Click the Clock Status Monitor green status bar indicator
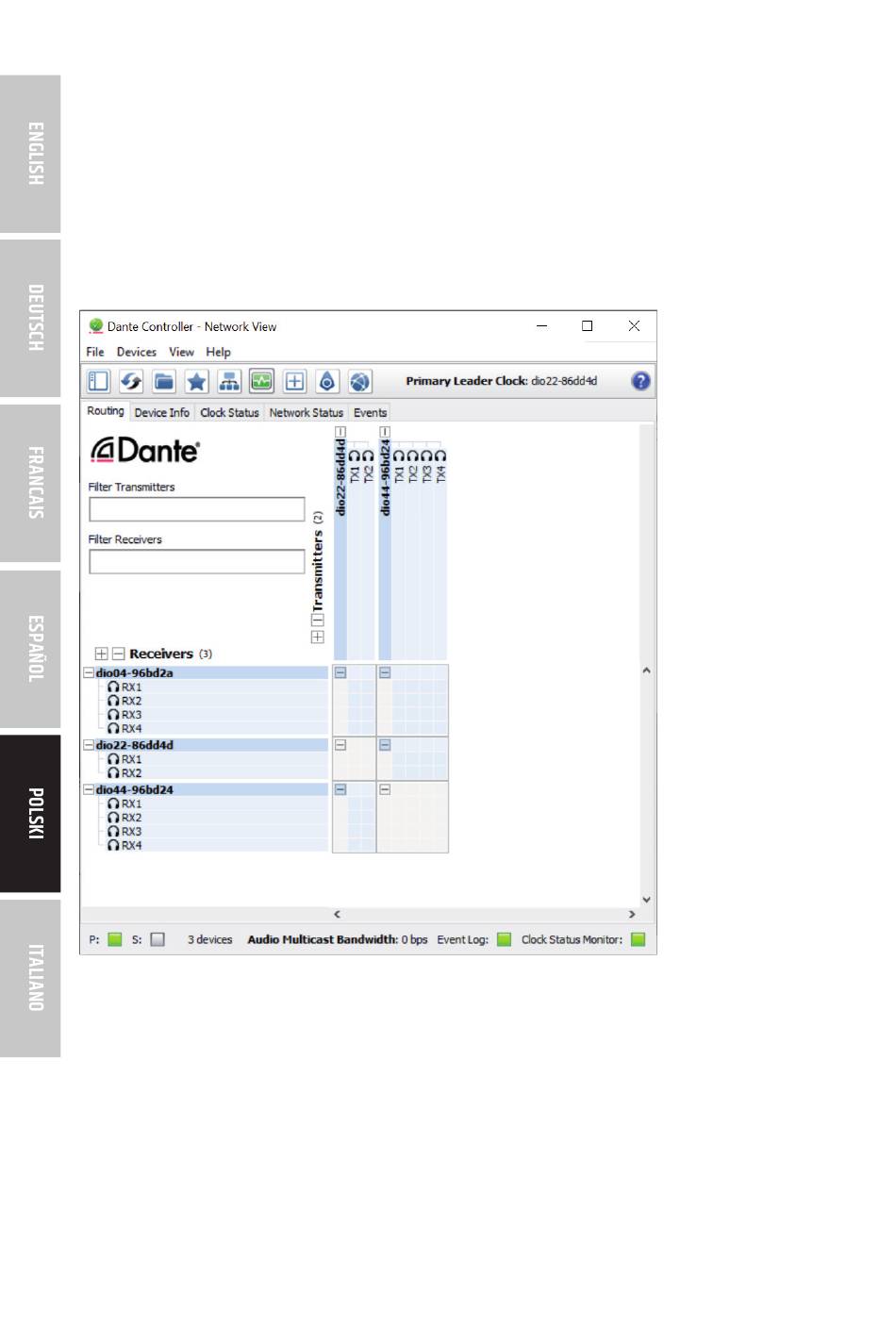This screenshot has height=1325, width=896. click(638, 939)
